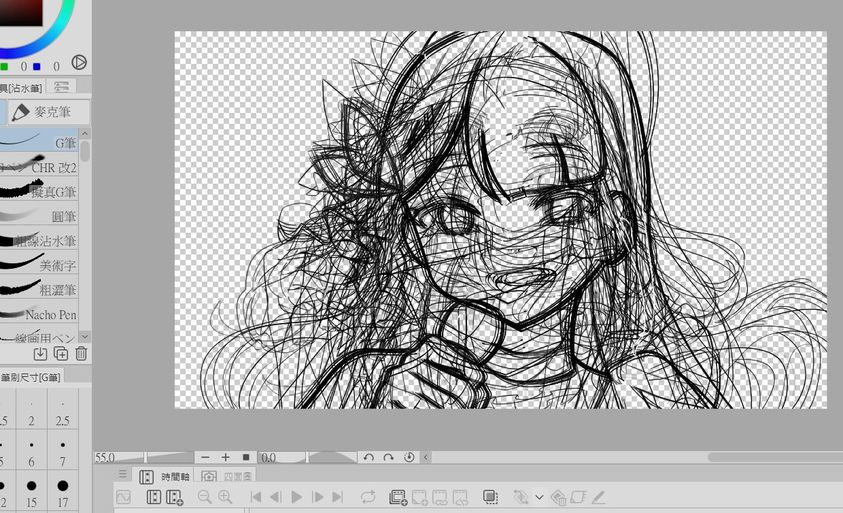This screenshot has height=513, width=843.
Task: Click the horizontal scrollbar left arrow
Action: click(426, 458)
